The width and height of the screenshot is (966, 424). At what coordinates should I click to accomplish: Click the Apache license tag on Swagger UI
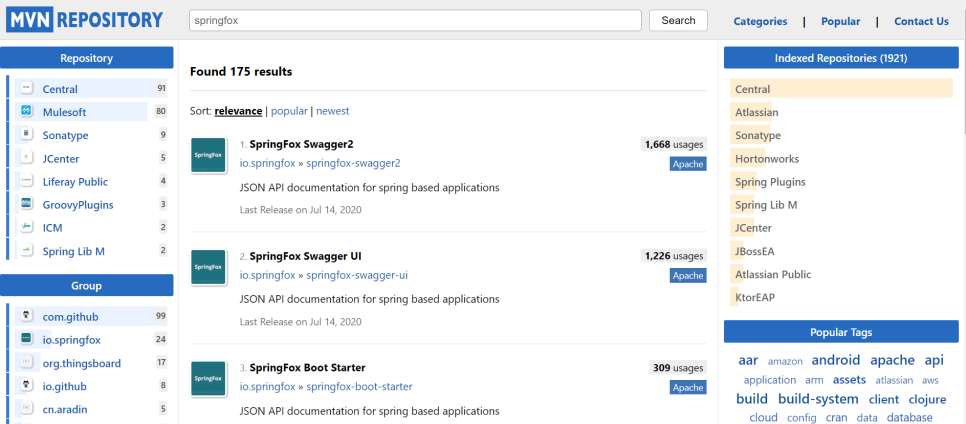(688, 275)
